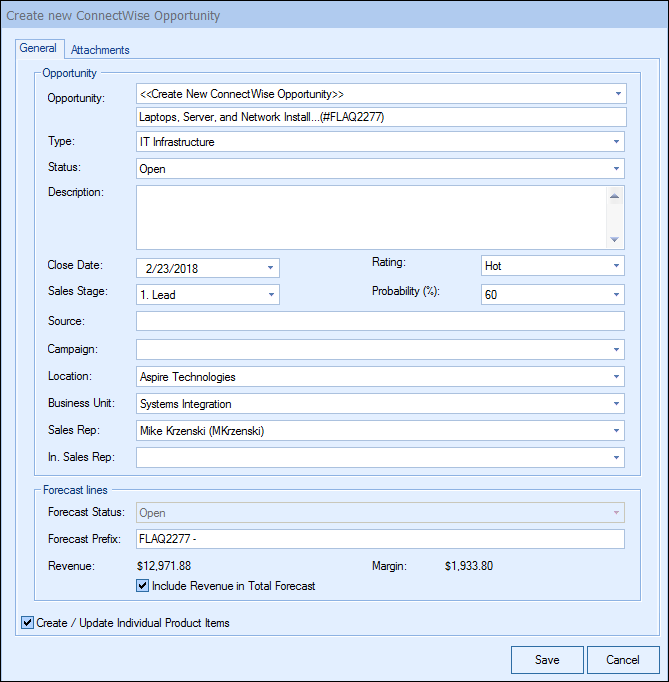Image resolution: width=669 pixels, height=682 pixels.
Task: Switch to the Attachments tab
Action: pyautogui.click(x=100, y=50)
